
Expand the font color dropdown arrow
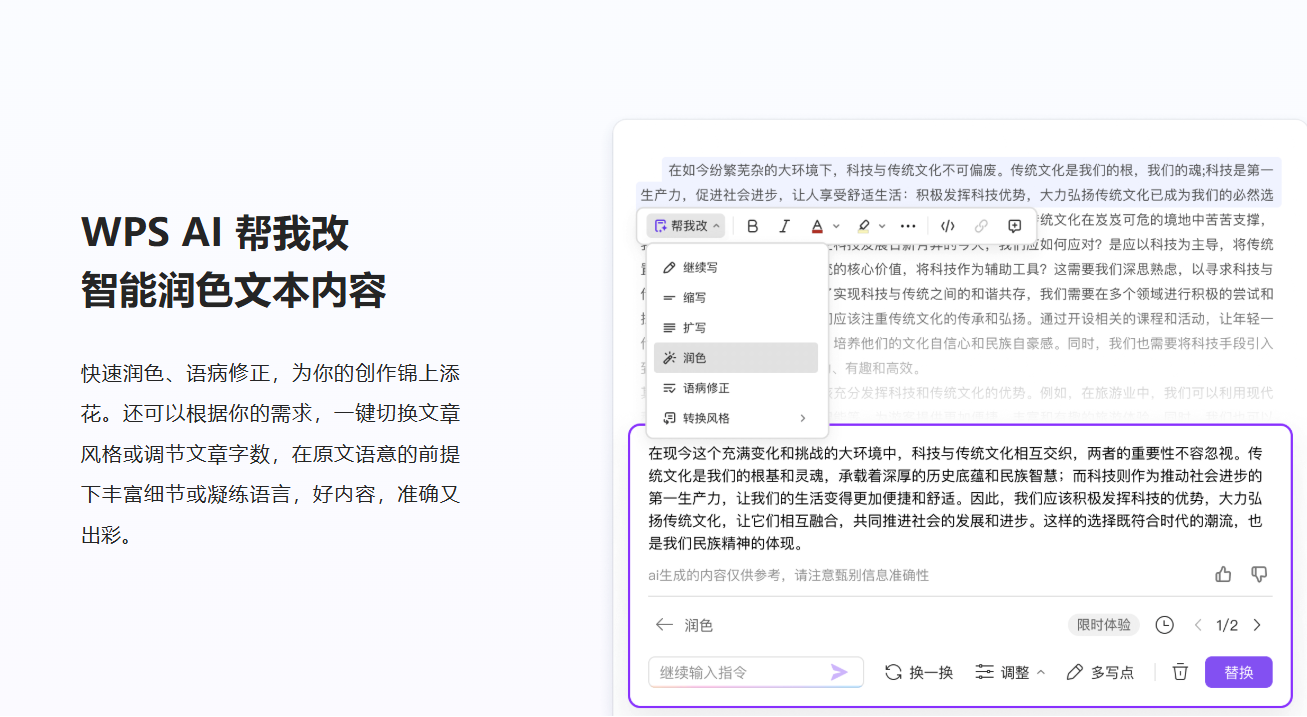coord(836,226)
